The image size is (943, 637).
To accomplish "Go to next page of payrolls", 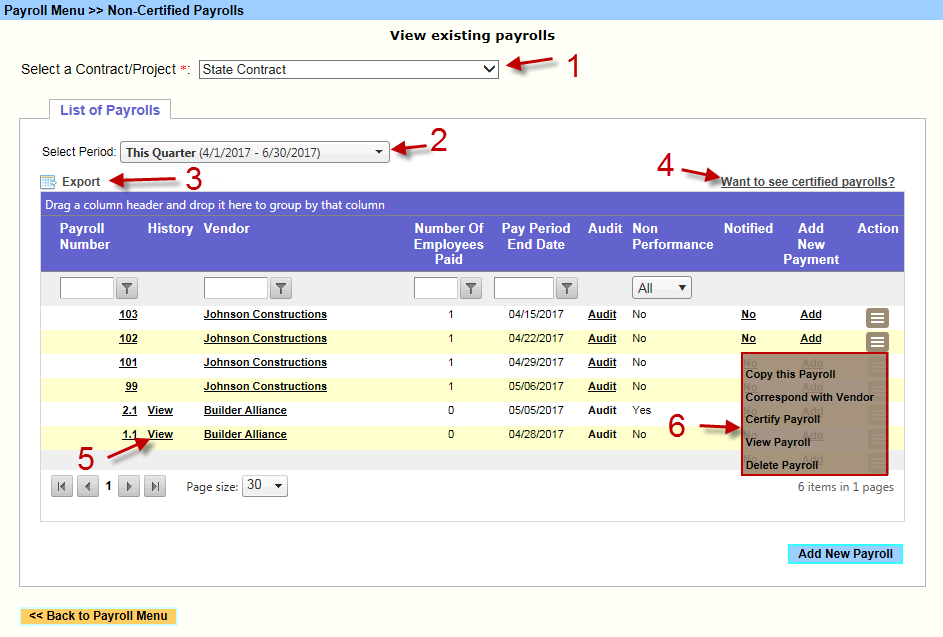I will click(x=129, y=486).
